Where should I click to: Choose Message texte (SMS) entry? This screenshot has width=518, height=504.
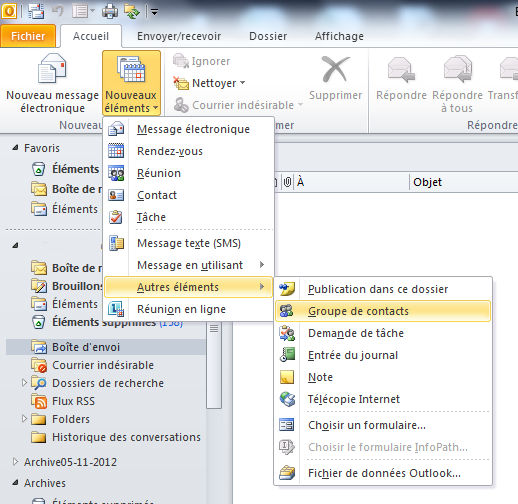(x=189, y=243)
